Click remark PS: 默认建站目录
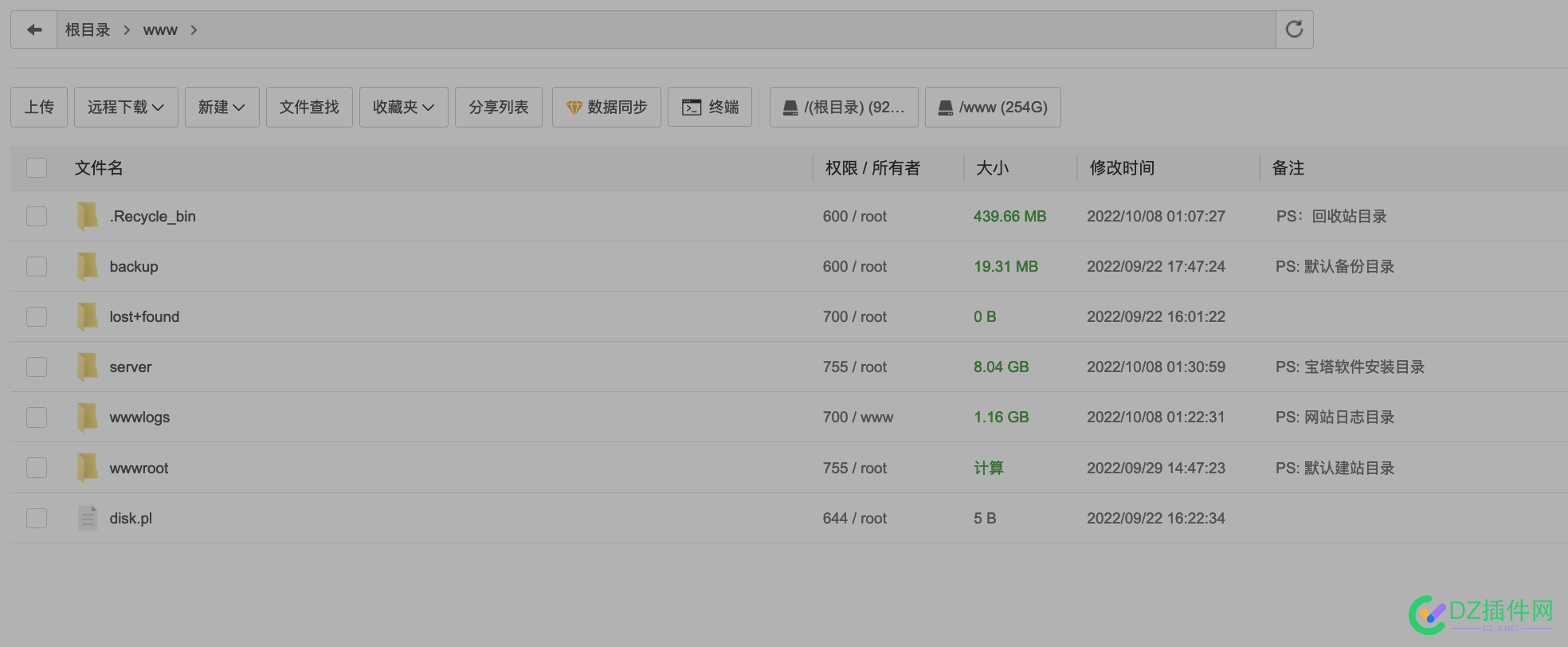The image size is (1568, 647). (1335, 468)
